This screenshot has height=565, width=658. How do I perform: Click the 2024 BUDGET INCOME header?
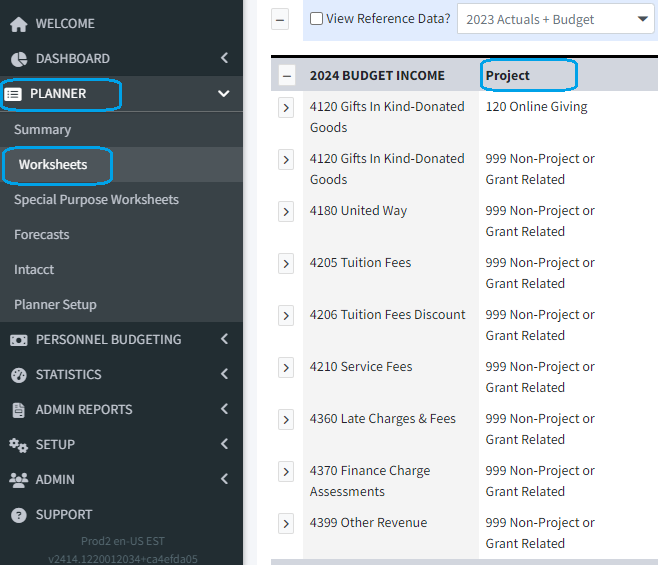377,76
